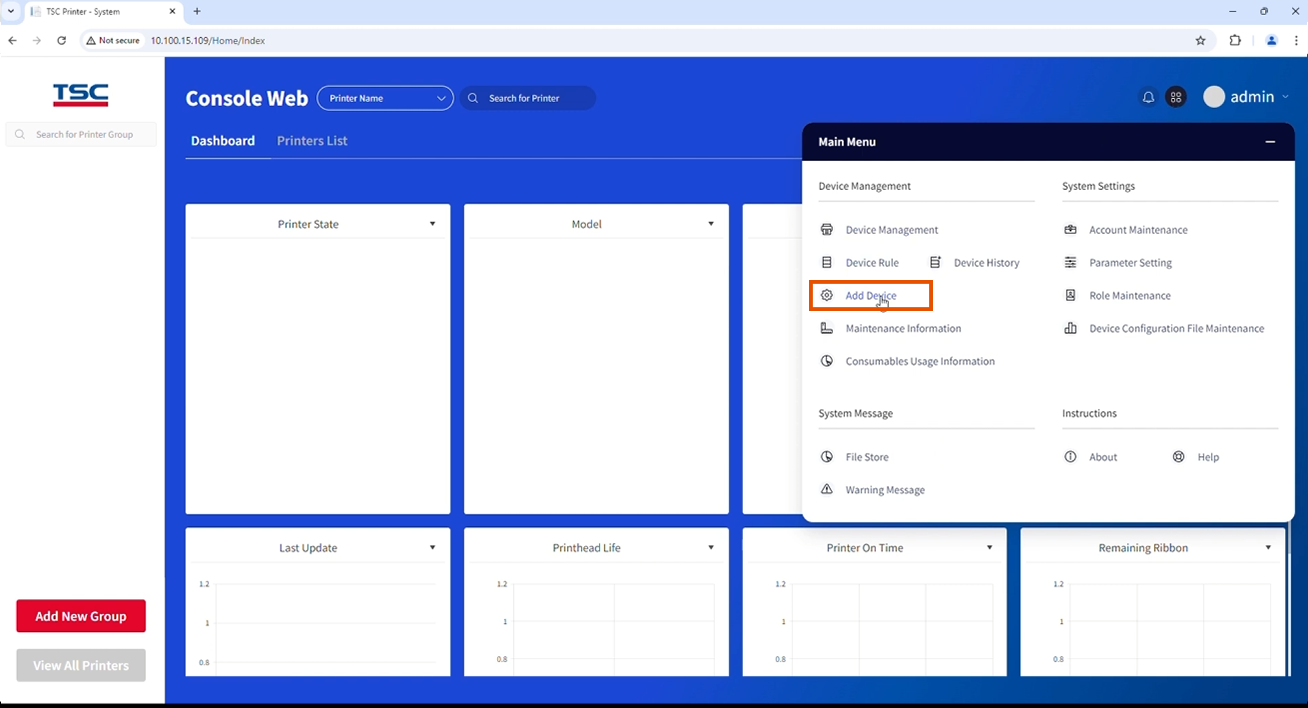The image size is (1308, 708).
Task: Click the Warning Message triangle icon
Action: click(827, 490)
